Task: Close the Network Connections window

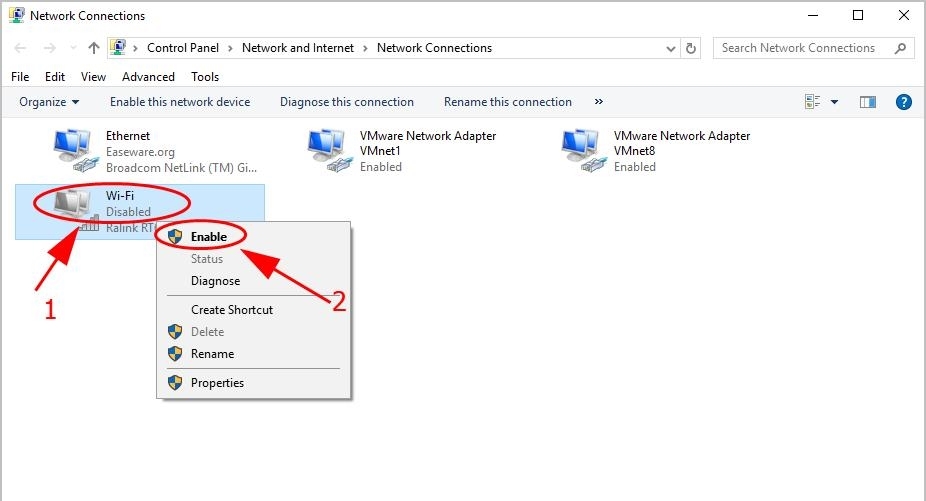Action: (904, 15)
